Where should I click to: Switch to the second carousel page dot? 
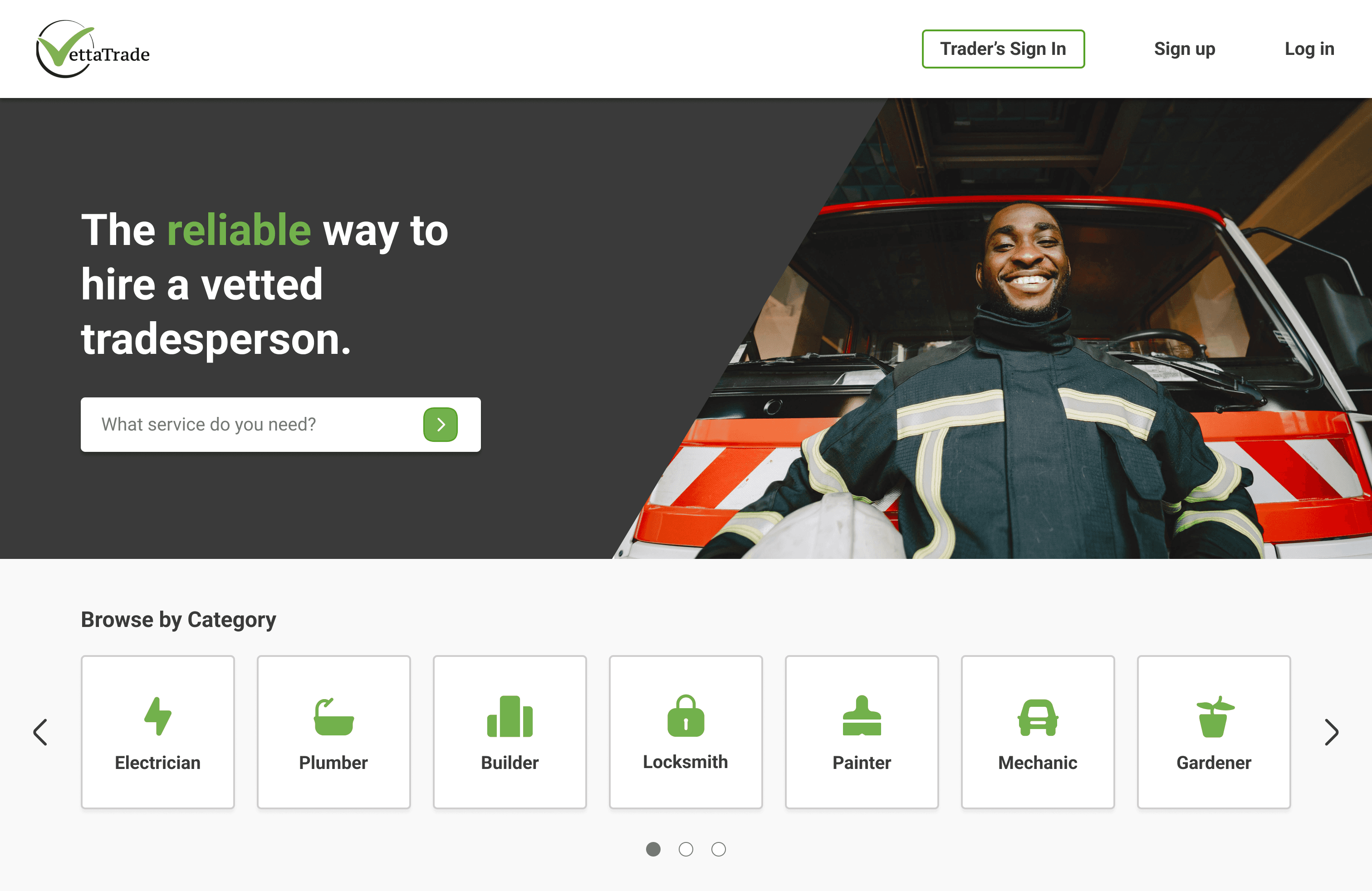pyautogui.click(x=686, y=849)
